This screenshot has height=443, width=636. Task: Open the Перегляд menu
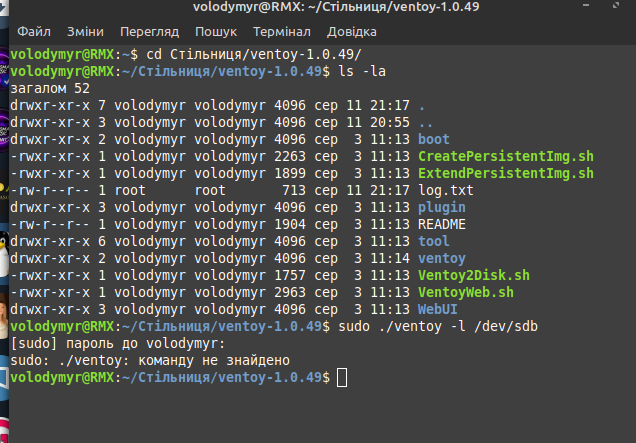coord(149,32)
